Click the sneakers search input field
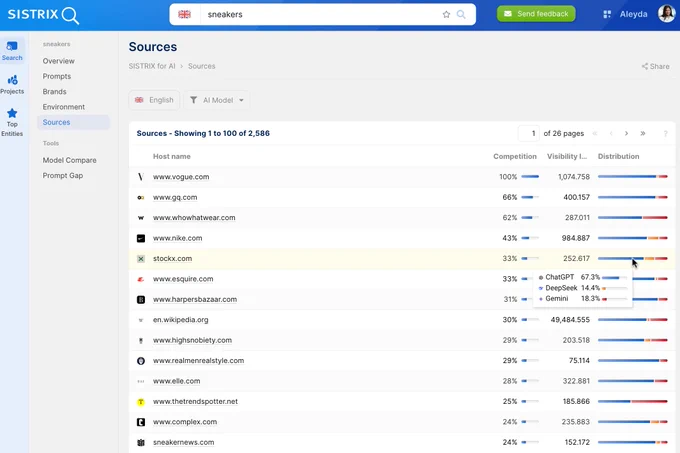The width and height of the screenshot is (680, 453). (x=319, y=15)
